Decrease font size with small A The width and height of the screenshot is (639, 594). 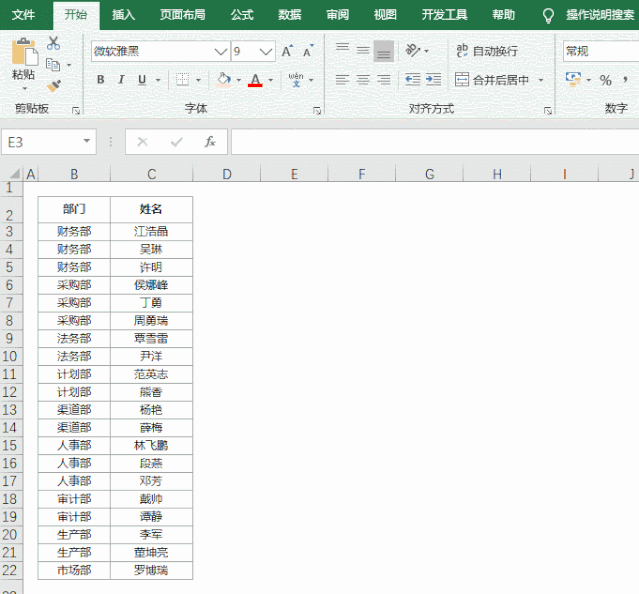click(x=308, y=51)
